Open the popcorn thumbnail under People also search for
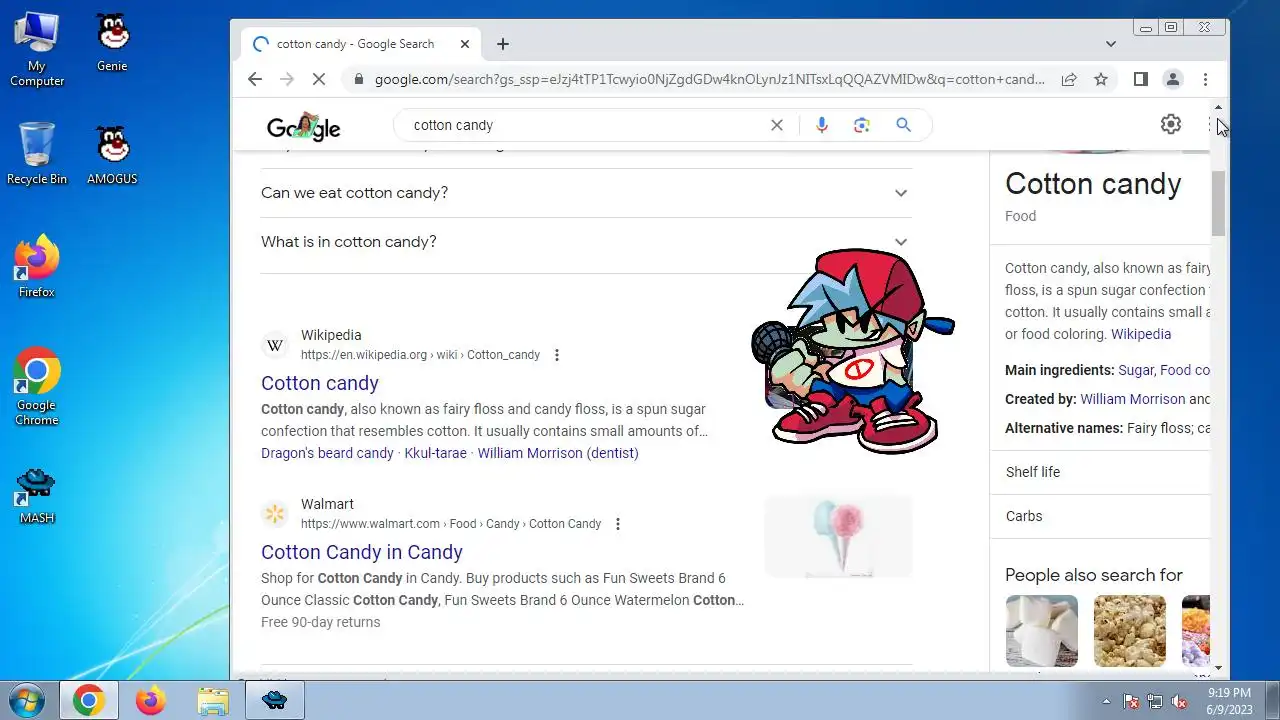This screenshot has width=1280, height=720. point(1130,631)
